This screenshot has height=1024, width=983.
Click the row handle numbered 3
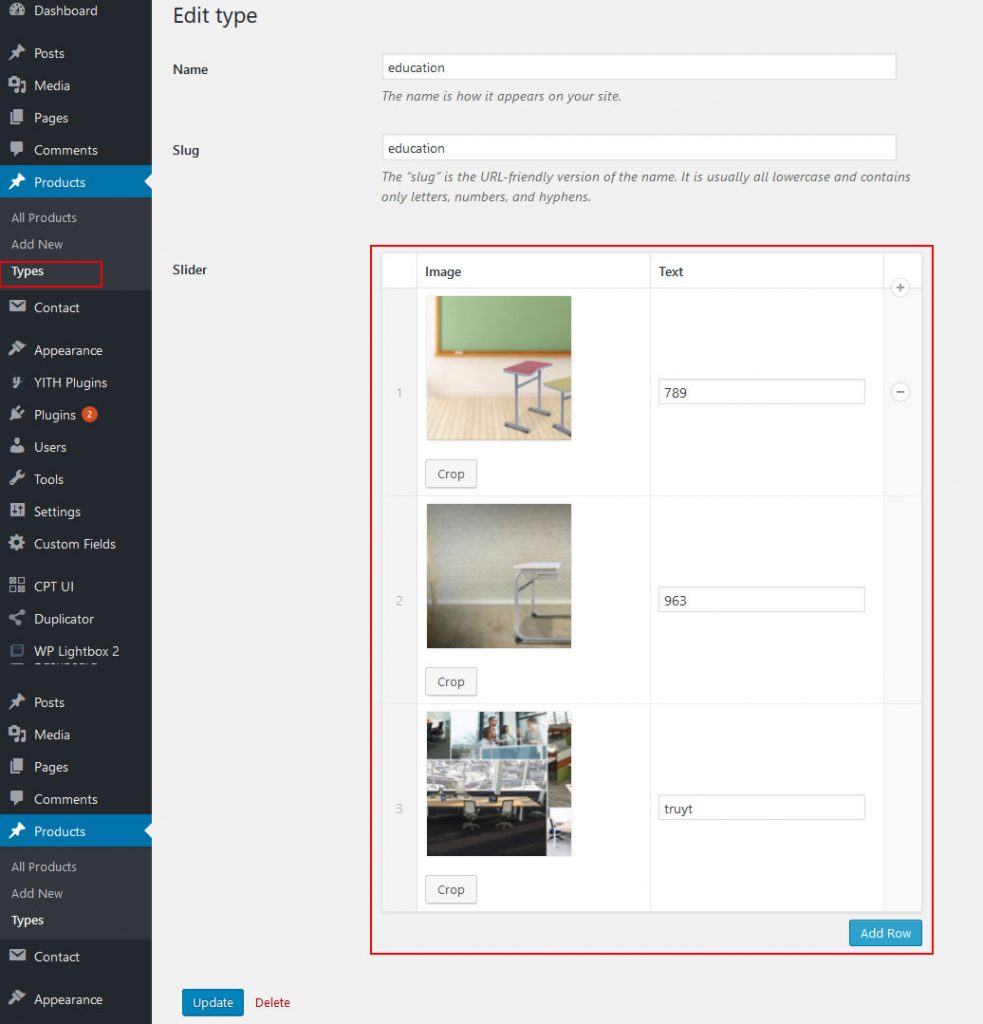pyautogui.click(x=399, y=808)
